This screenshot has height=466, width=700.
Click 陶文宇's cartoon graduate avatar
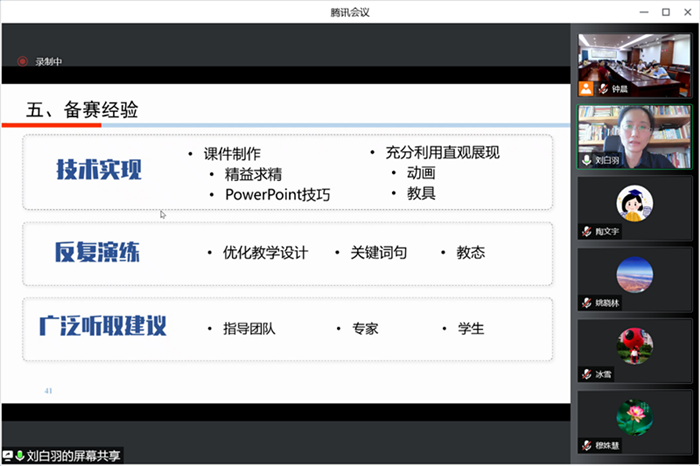(x=634, y=203)
